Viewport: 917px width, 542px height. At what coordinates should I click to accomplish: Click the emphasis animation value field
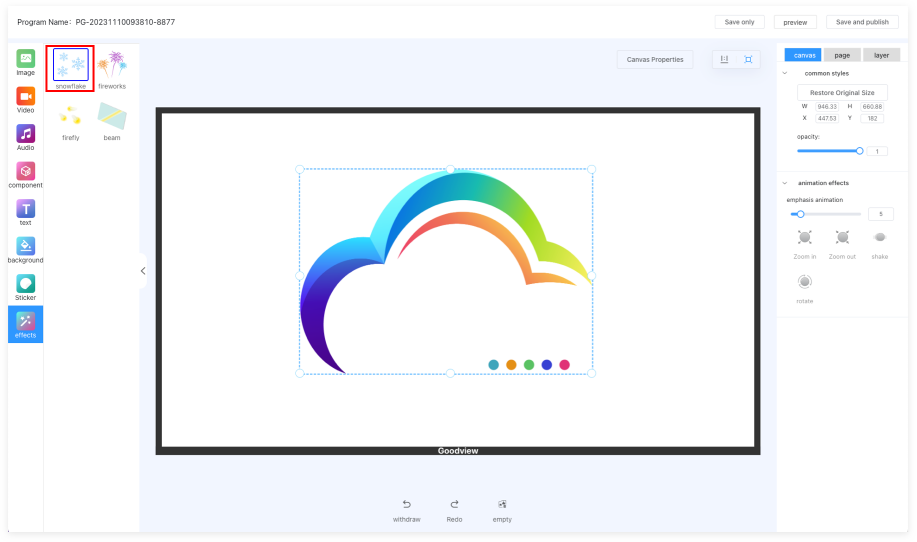click(x=881, y=214)
